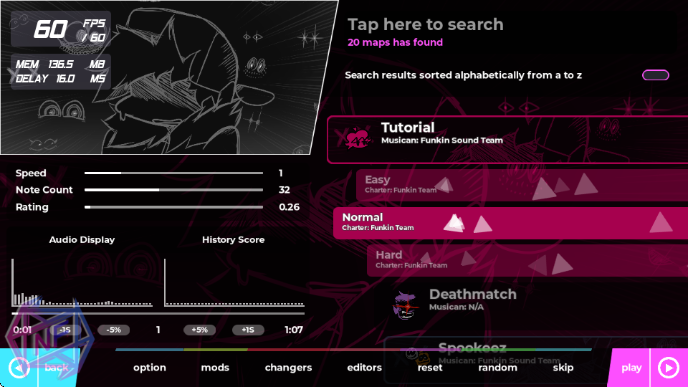Viewport: 688px width, 387px height.
Task: Adjust the Note Count slider
Action: click(174, 190)
